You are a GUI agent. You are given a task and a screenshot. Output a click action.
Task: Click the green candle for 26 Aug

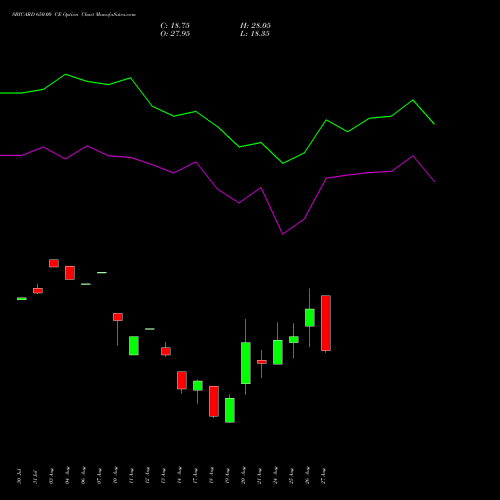pos(310,318)
